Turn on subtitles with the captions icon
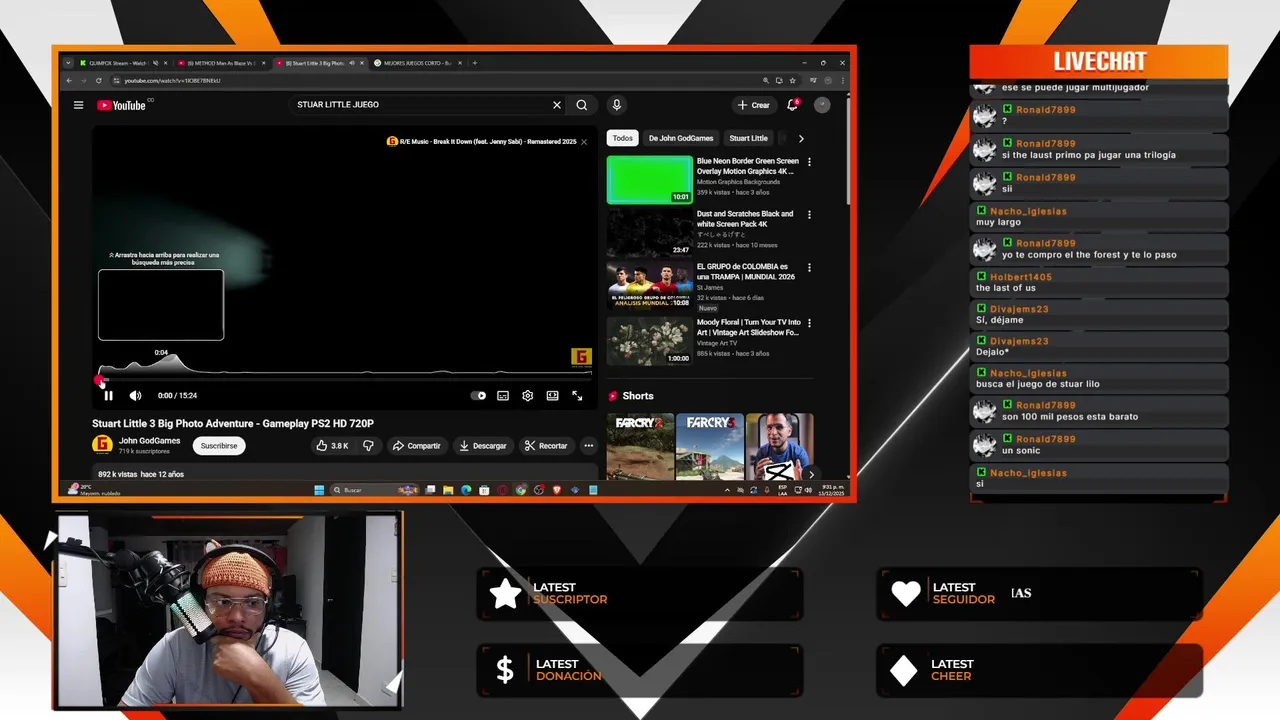Screen dimensions: 1280x720 [503, 396]
